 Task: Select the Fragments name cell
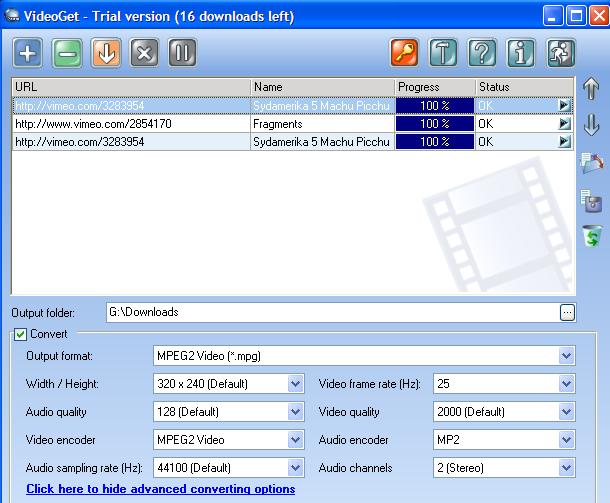[x=323, y=124]
